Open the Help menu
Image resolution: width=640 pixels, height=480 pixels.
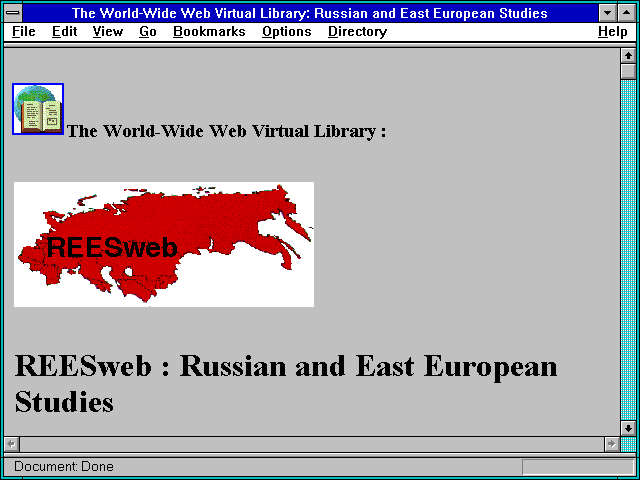pyautogui.click(x=613, y=32)
